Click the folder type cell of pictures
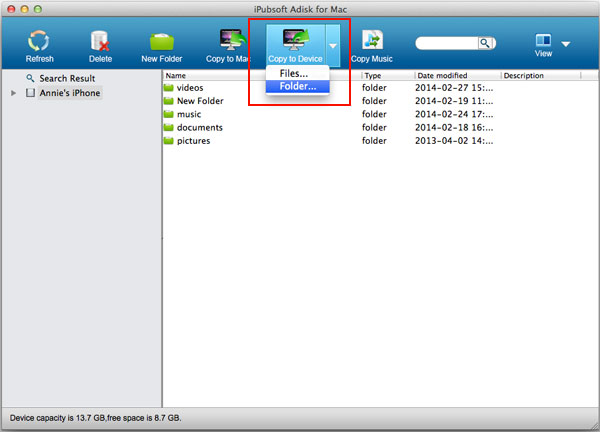Image resolution: width=600 pixels, height=432 pixels. [x=374, y=141]
